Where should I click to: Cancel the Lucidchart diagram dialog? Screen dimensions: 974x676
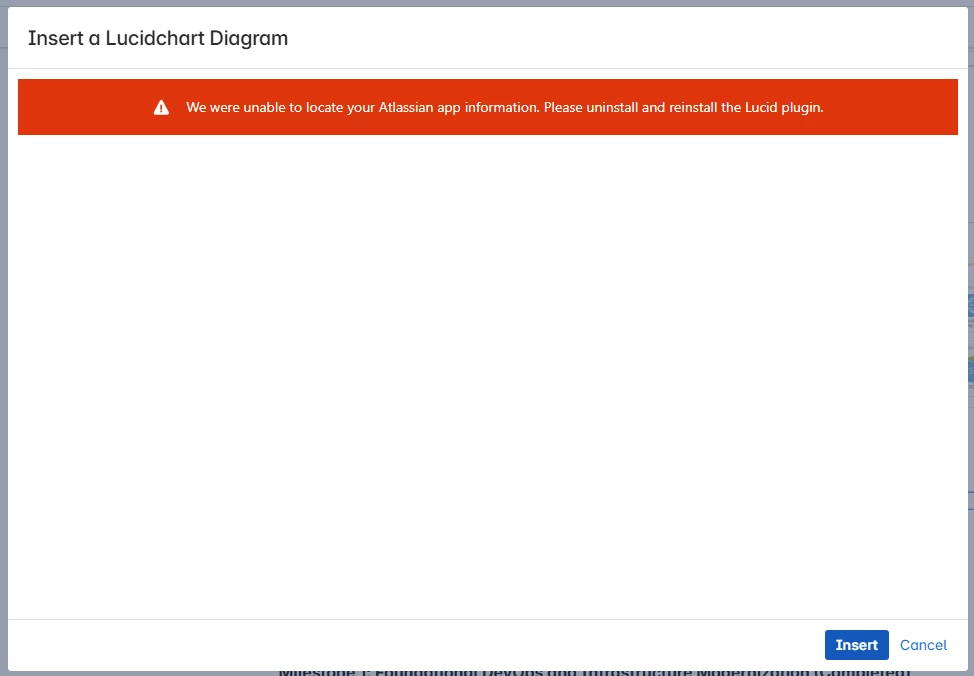pyautogui.click(x=923, y=645)
